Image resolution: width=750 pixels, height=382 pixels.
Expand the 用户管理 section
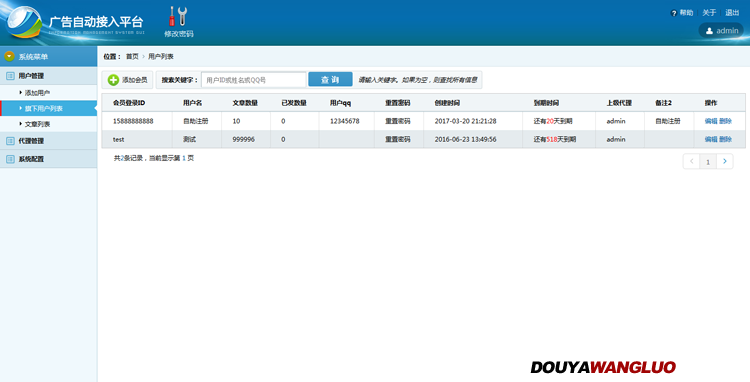[x=48, y=76]
